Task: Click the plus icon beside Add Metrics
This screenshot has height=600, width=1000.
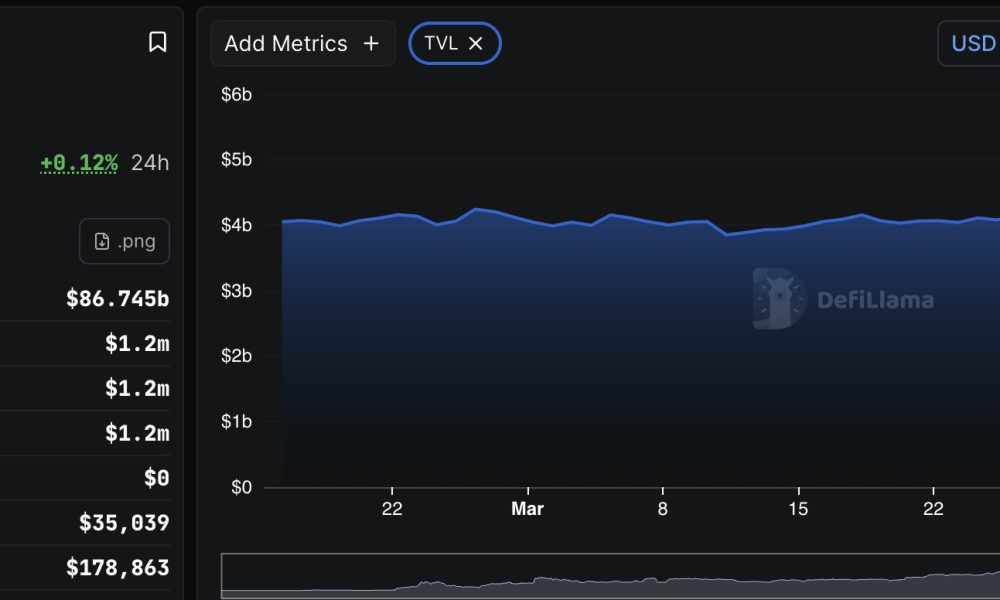Action: click(371, 43)
